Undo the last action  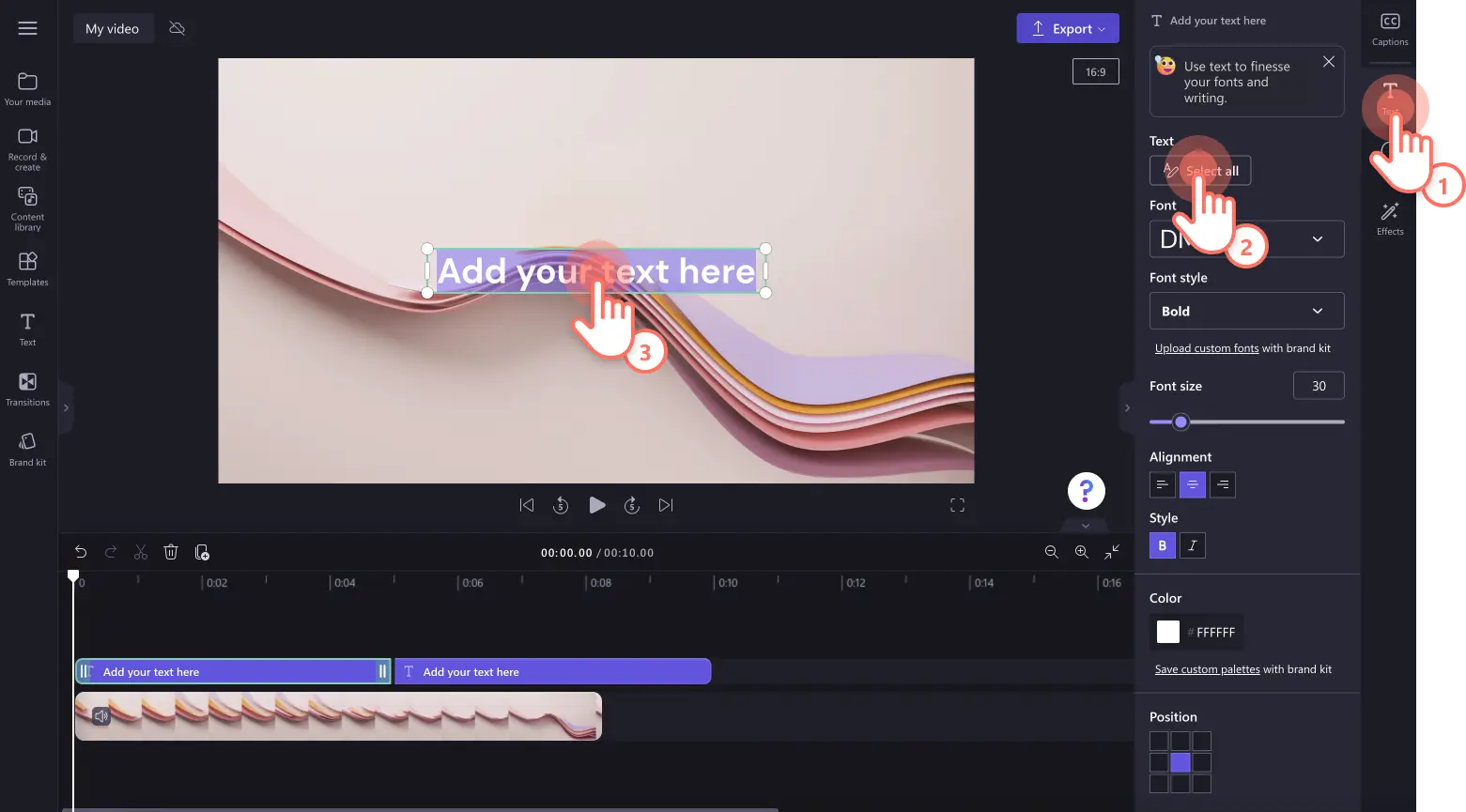tap(81, 552)
